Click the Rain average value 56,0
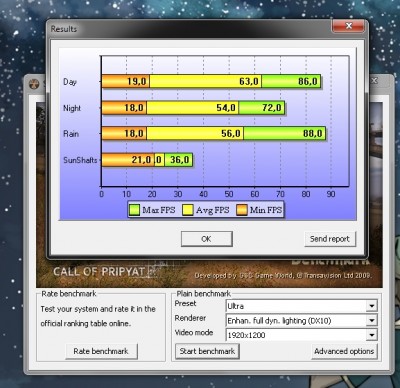Viewport: 400px width, 388px height. tap(231, 134)
